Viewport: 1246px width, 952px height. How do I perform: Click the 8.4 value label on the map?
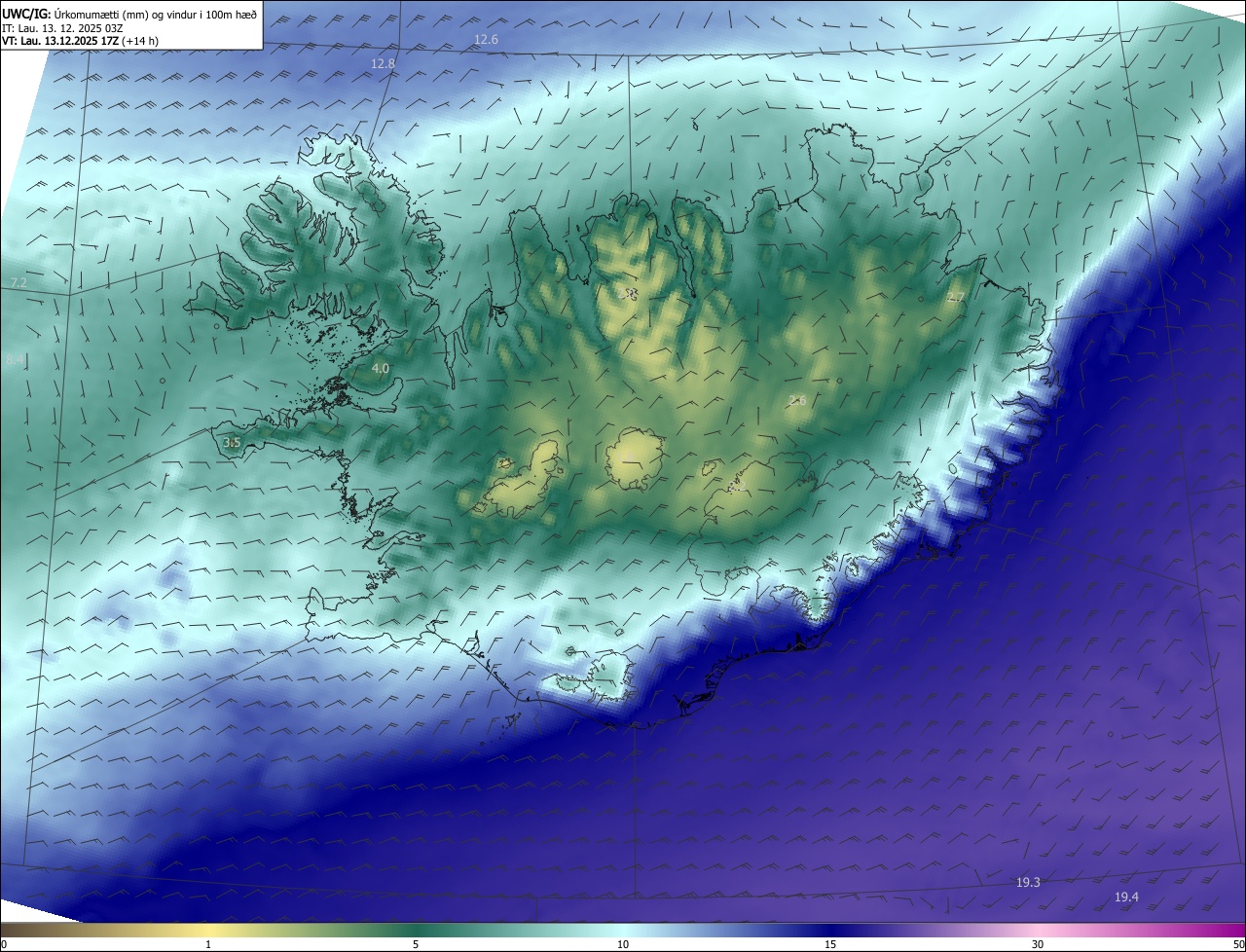coord(15,360)
